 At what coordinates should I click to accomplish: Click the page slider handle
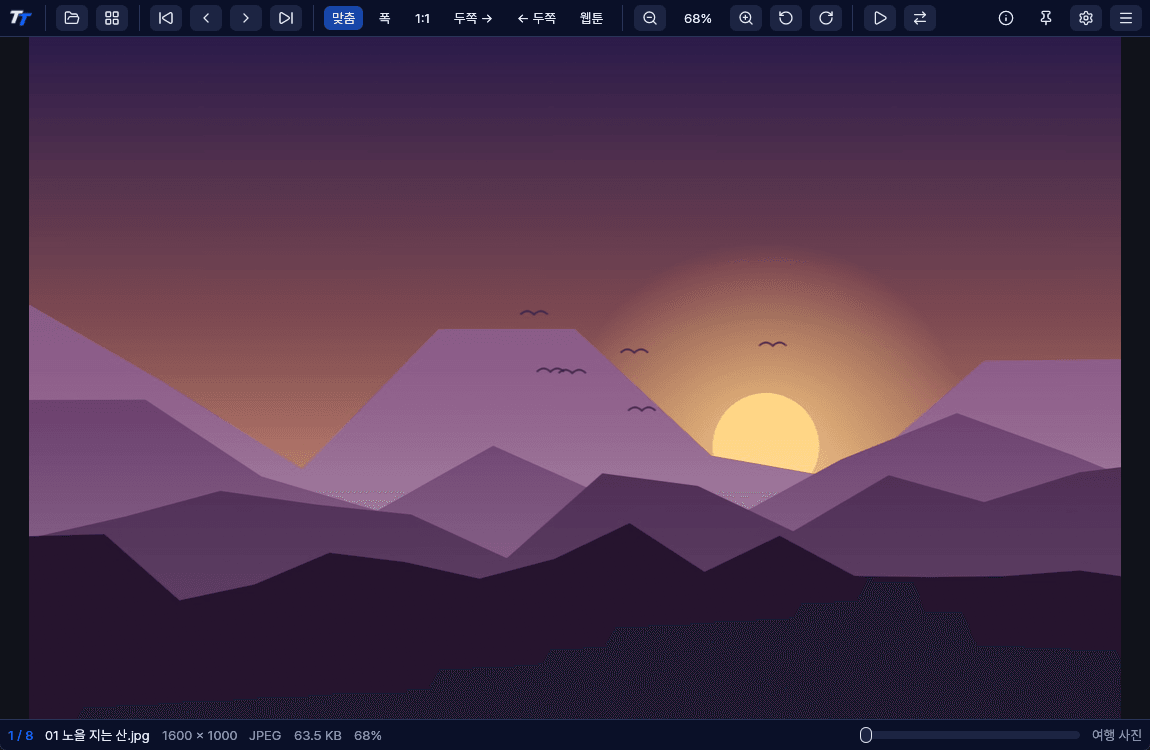(x=866, y=735)
